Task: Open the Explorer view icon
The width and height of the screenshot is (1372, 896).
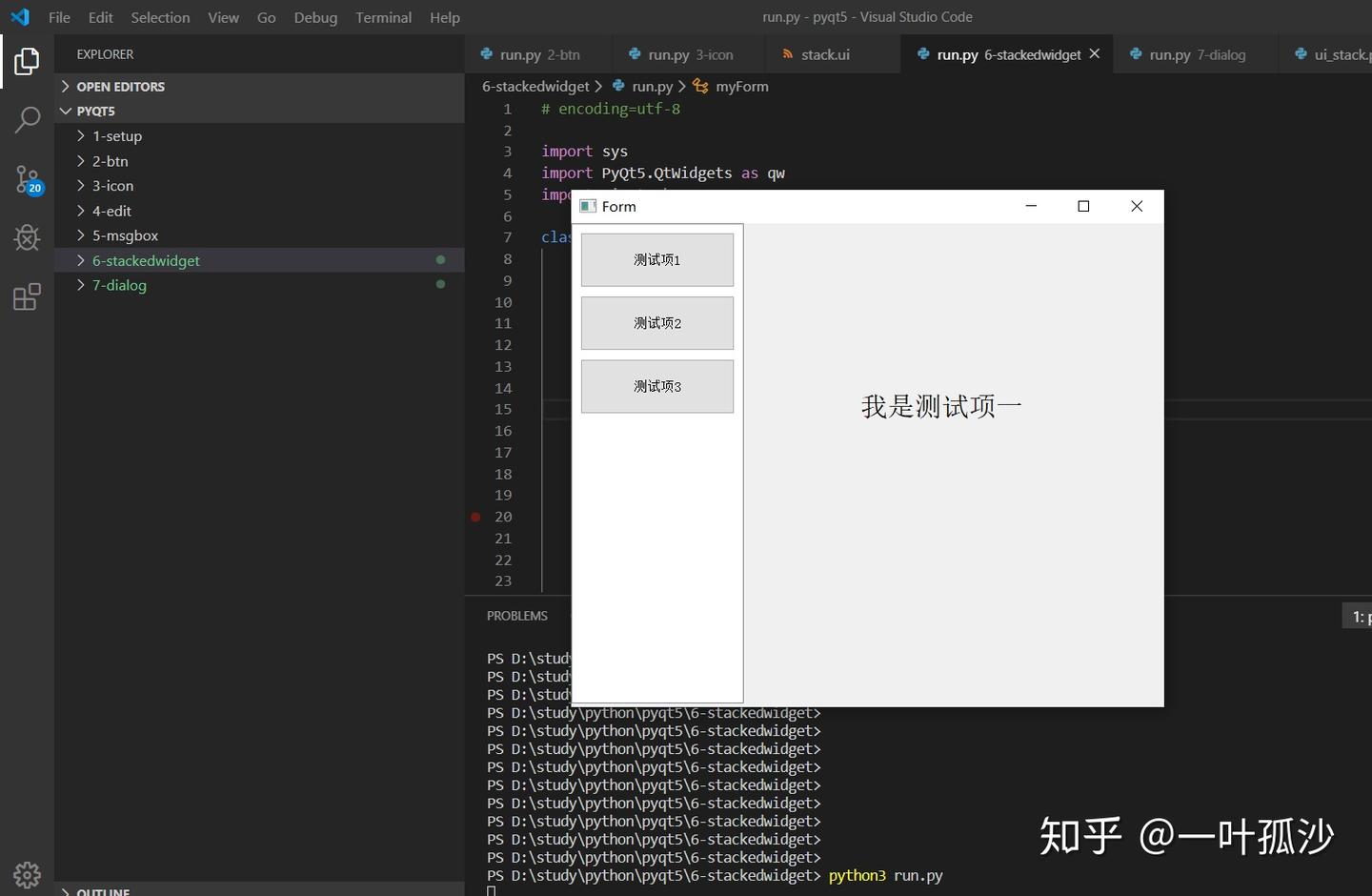Action: pos(26,61)
